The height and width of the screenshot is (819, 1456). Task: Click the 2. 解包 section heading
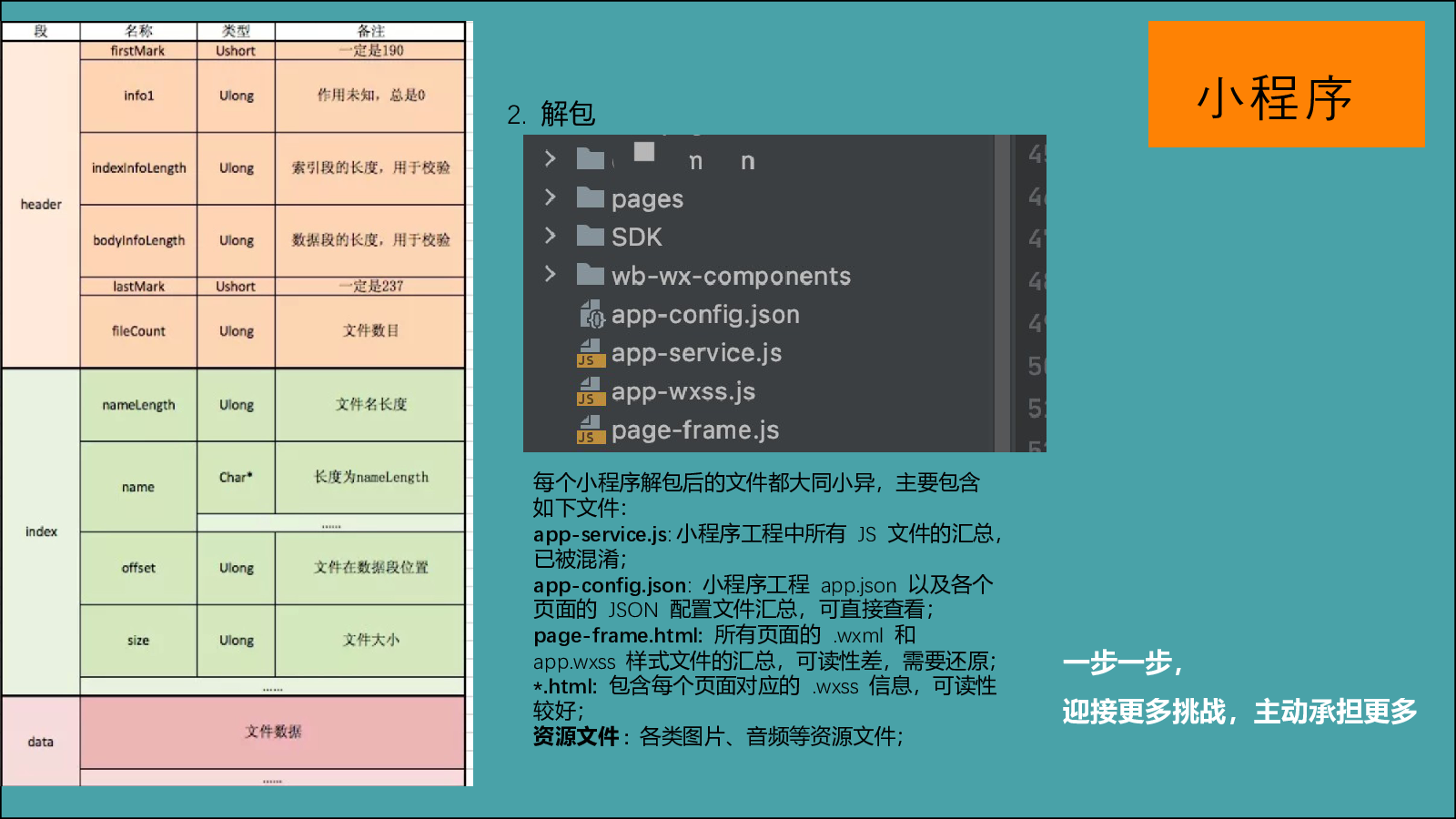[x=551, y=115]
